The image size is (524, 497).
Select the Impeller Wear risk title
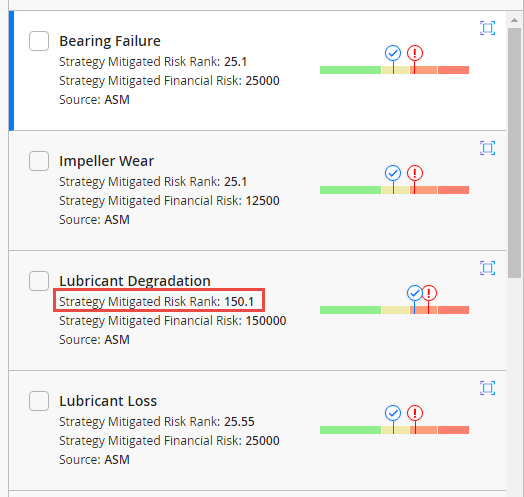[x=107, y=161]
